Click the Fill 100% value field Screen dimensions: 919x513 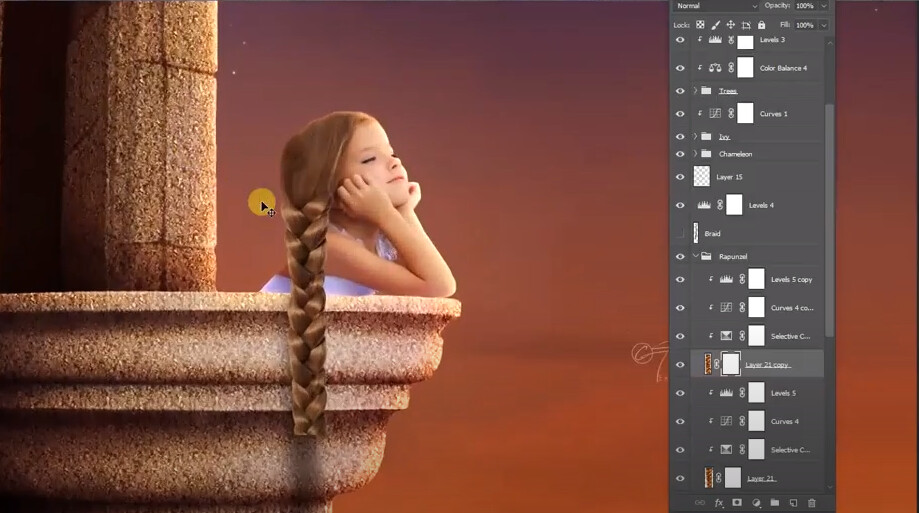806,25
